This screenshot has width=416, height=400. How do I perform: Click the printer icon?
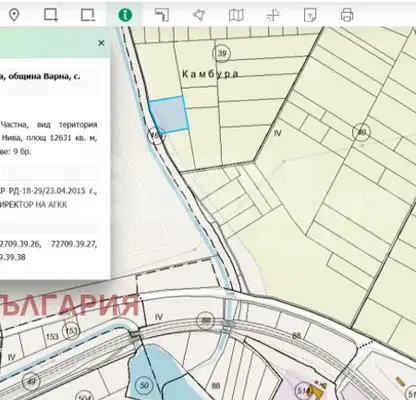point(347,15)
